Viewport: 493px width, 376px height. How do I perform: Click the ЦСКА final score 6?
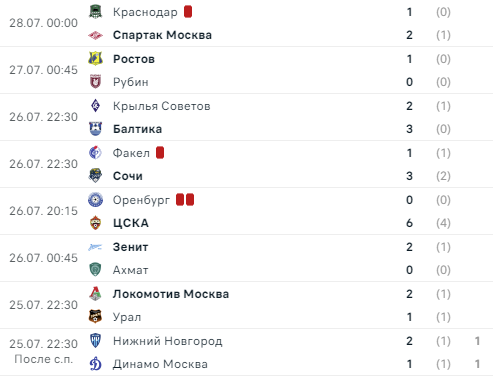coord(409,223)
